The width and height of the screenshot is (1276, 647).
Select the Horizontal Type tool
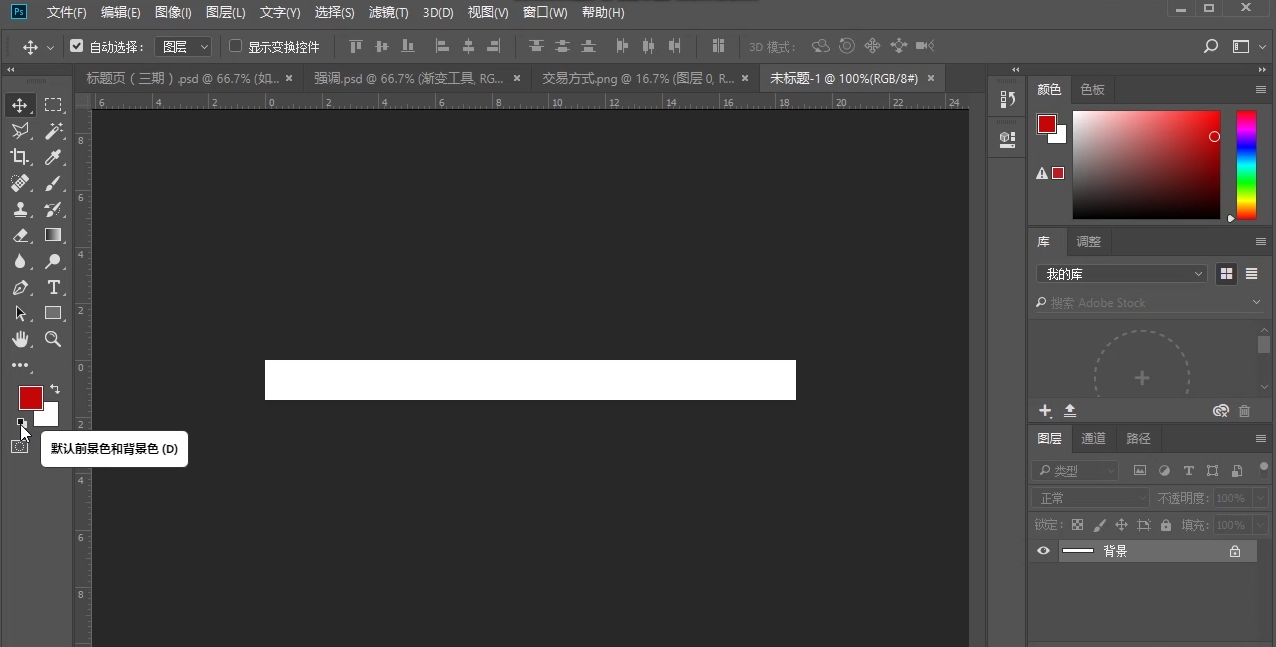pyautogui.click(x=53, y=287)
